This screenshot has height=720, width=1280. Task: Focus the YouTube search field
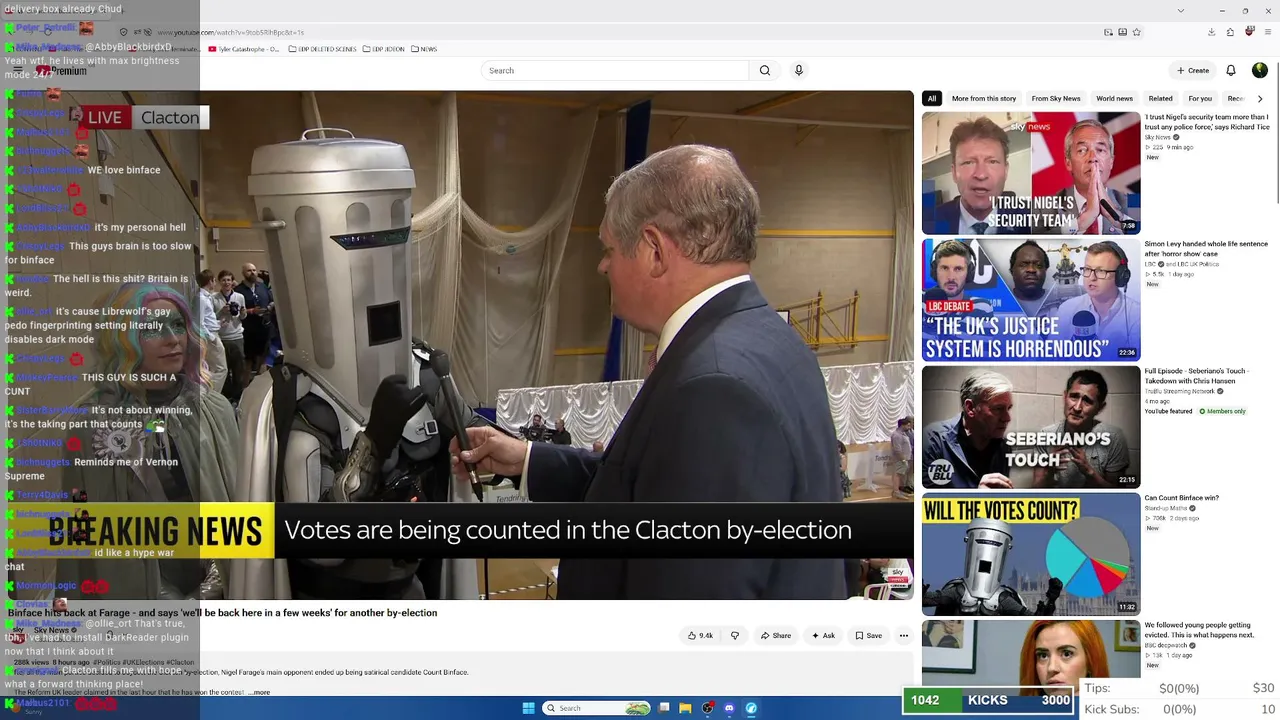click(615, 70)
